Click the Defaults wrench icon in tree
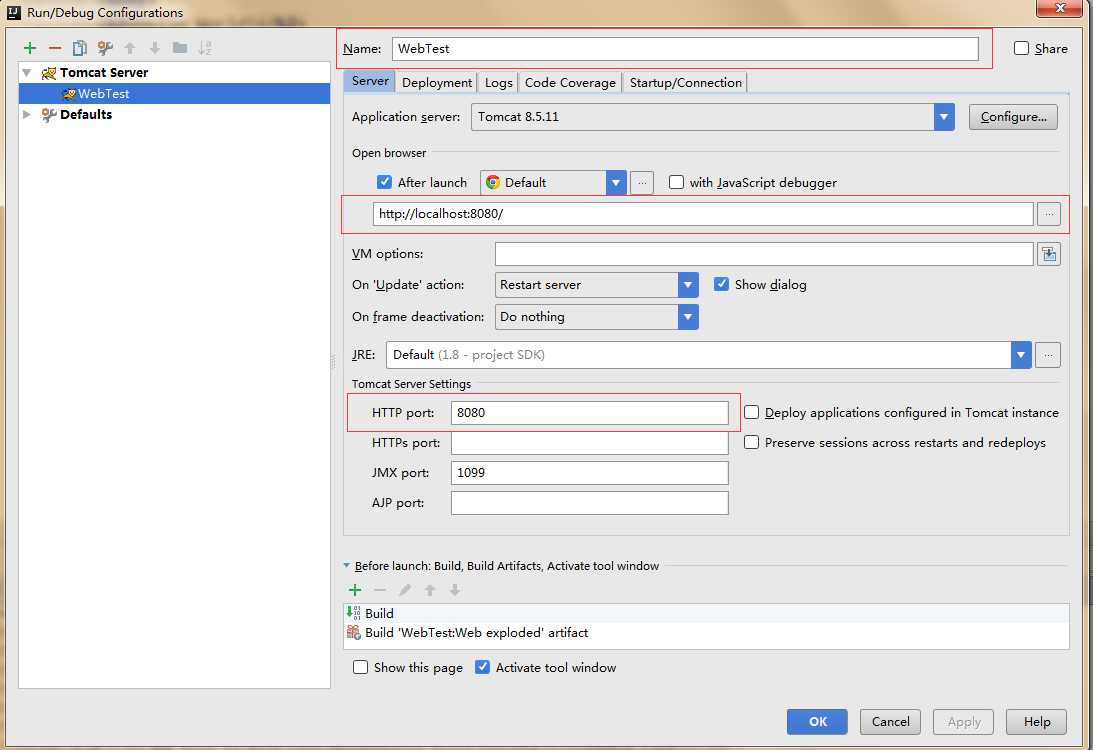This screenshot has width=1093, height=750. point(49,114)
